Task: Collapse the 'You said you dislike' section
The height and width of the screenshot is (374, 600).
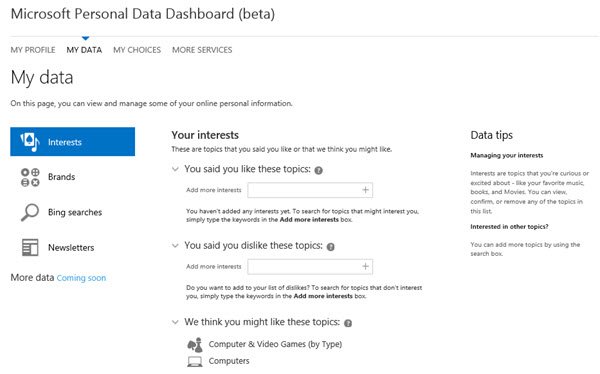Action: [175, 246]
